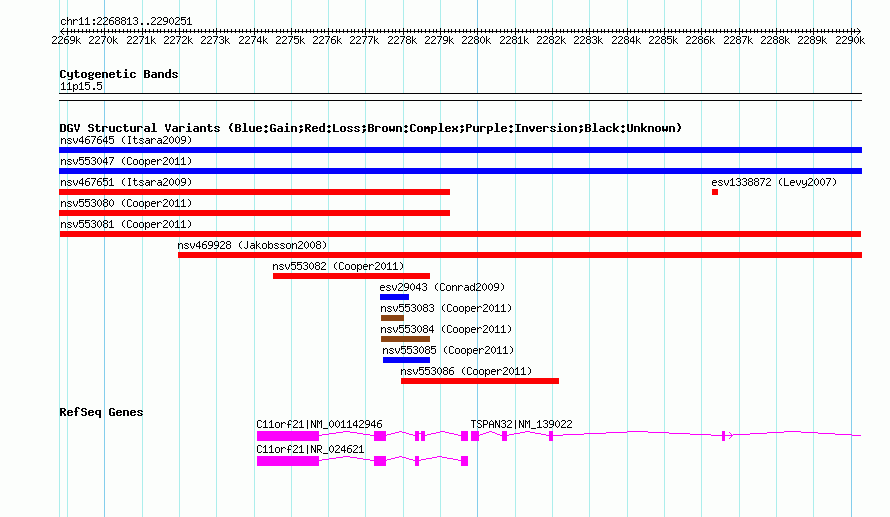Click the red nsv553081 loss variant bar
The image size is (890, 517).
pos(460,234)
